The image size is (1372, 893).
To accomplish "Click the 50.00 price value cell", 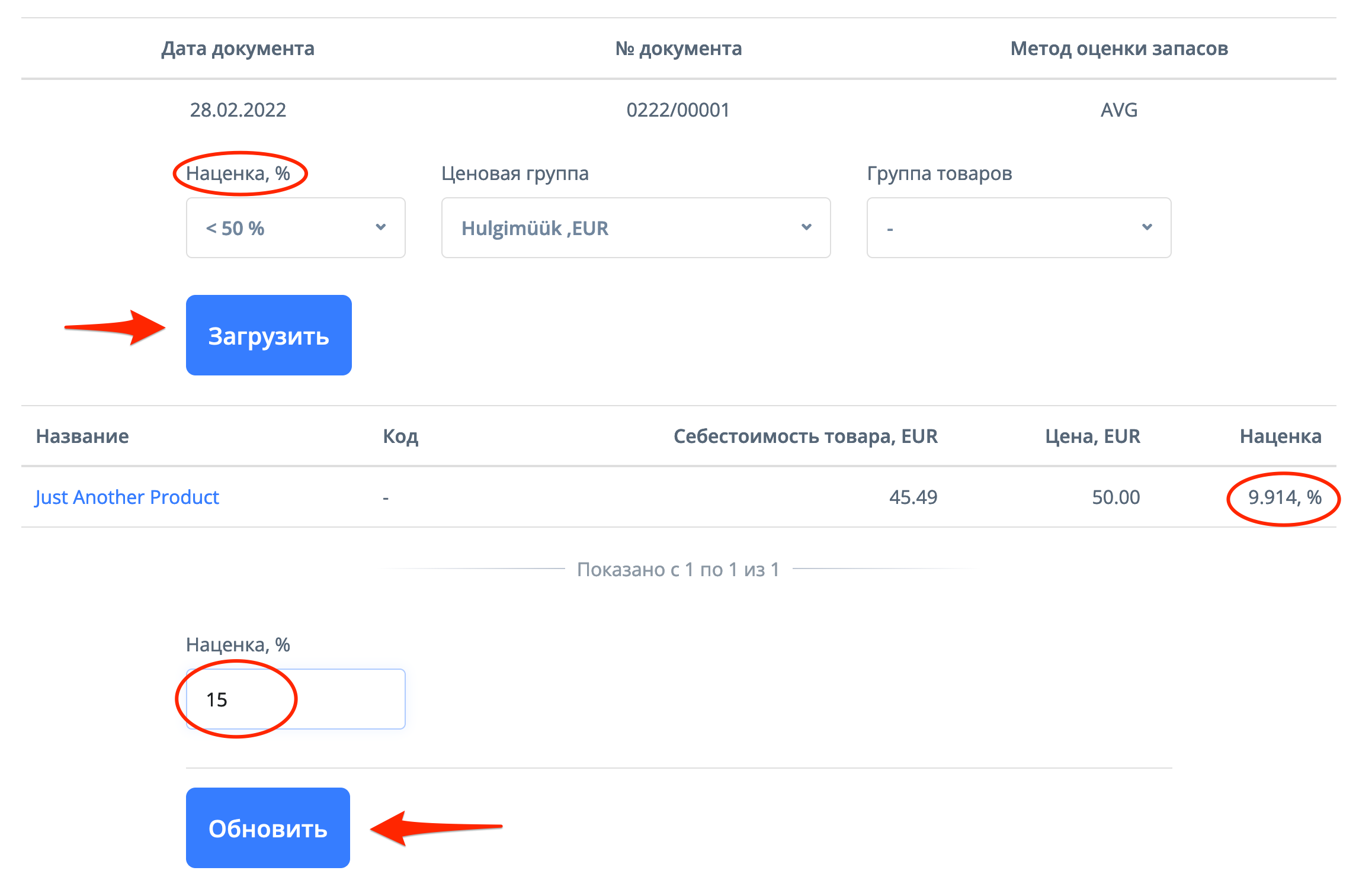I will click(1115, 497).
